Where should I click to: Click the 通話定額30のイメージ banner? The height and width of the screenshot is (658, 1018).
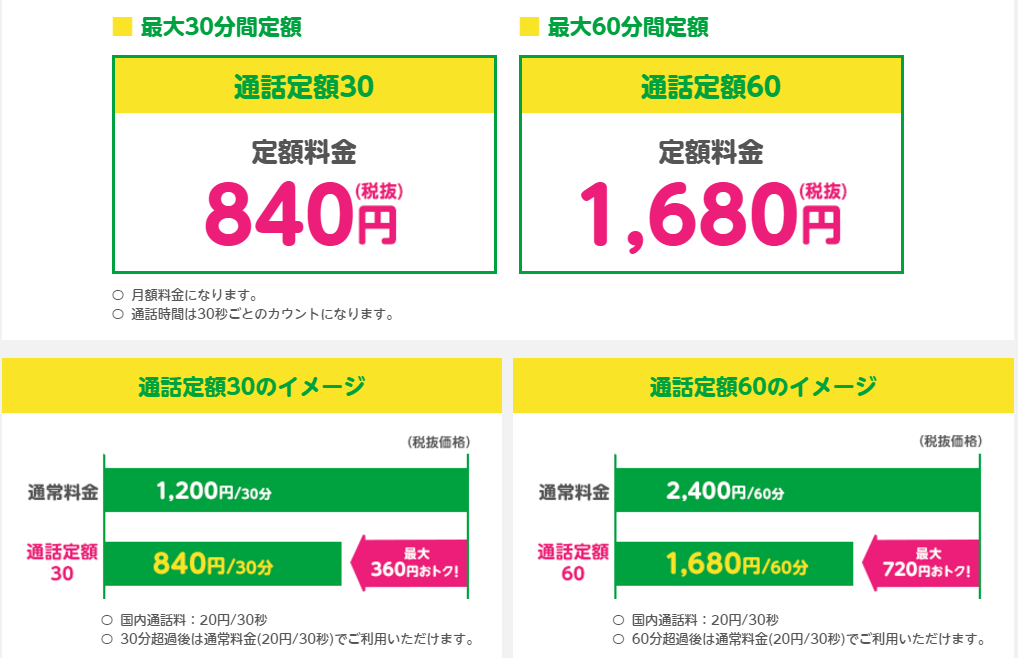(x=252, y=385)
